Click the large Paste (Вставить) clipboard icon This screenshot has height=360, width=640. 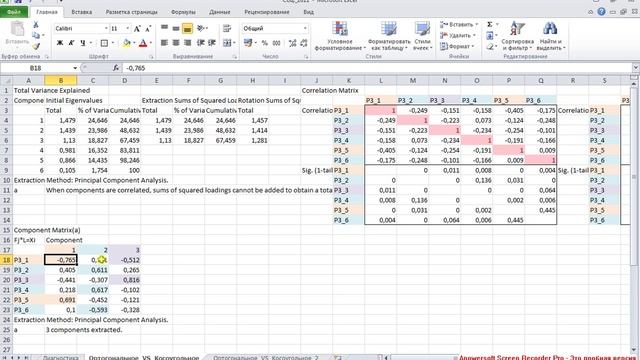tap(17, 29)
